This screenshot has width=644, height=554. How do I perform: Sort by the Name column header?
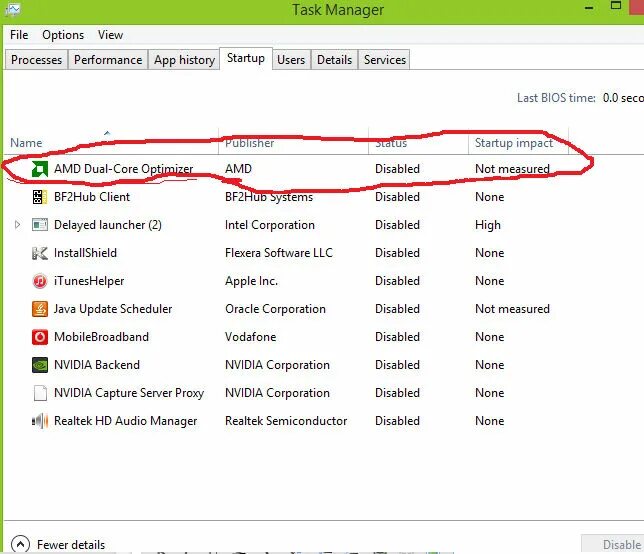tap(111, 142)
